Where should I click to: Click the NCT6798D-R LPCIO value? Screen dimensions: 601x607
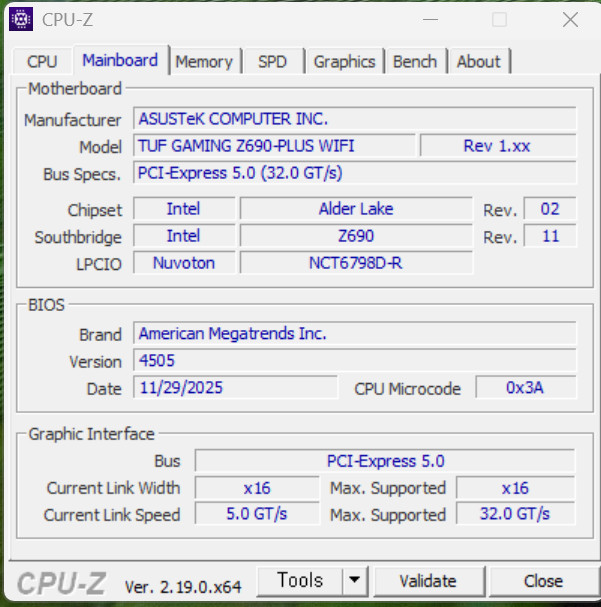click(x=356, y=263)
